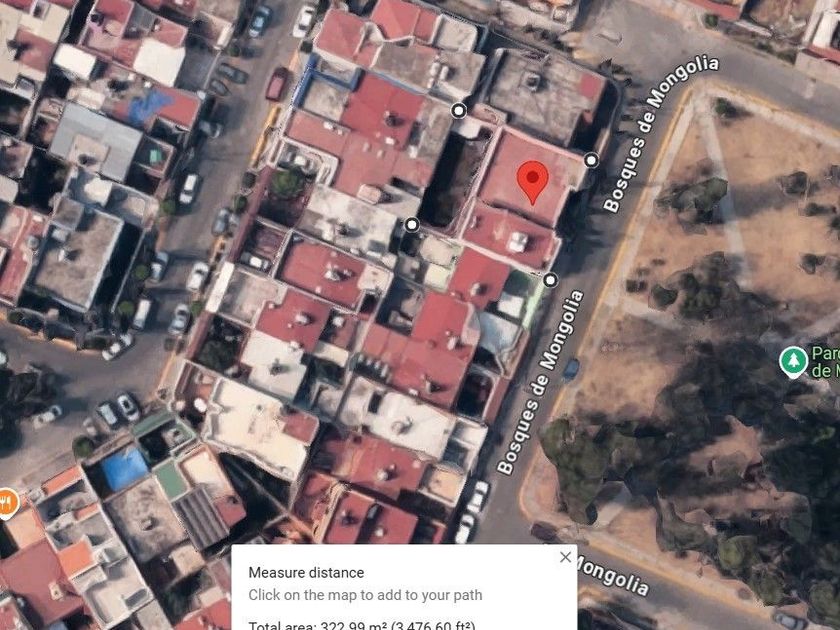
Task: Select the northernmost white measurement point
Action: click(x=459, y=111)
